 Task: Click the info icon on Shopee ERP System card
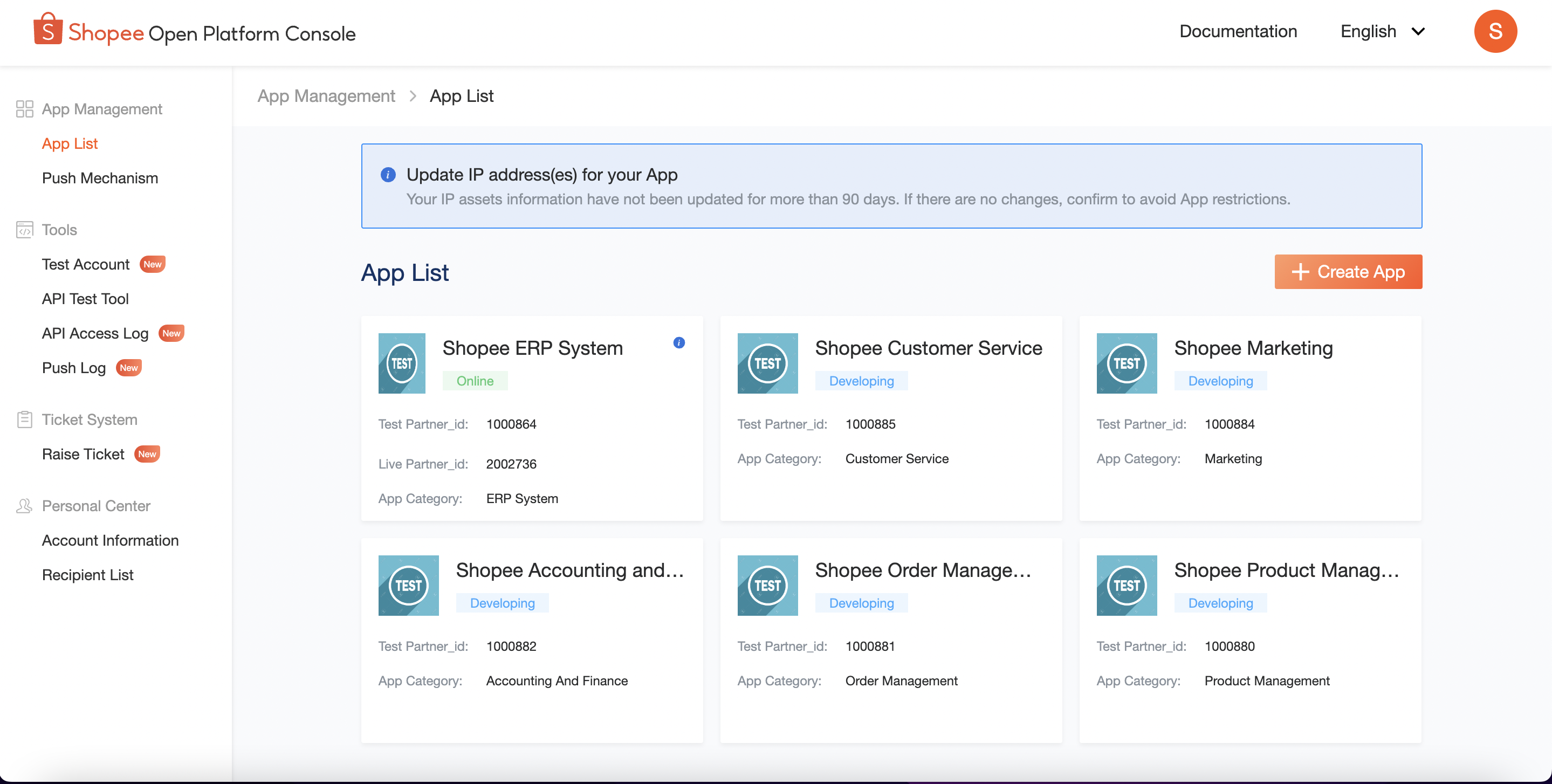click(678, 343)
